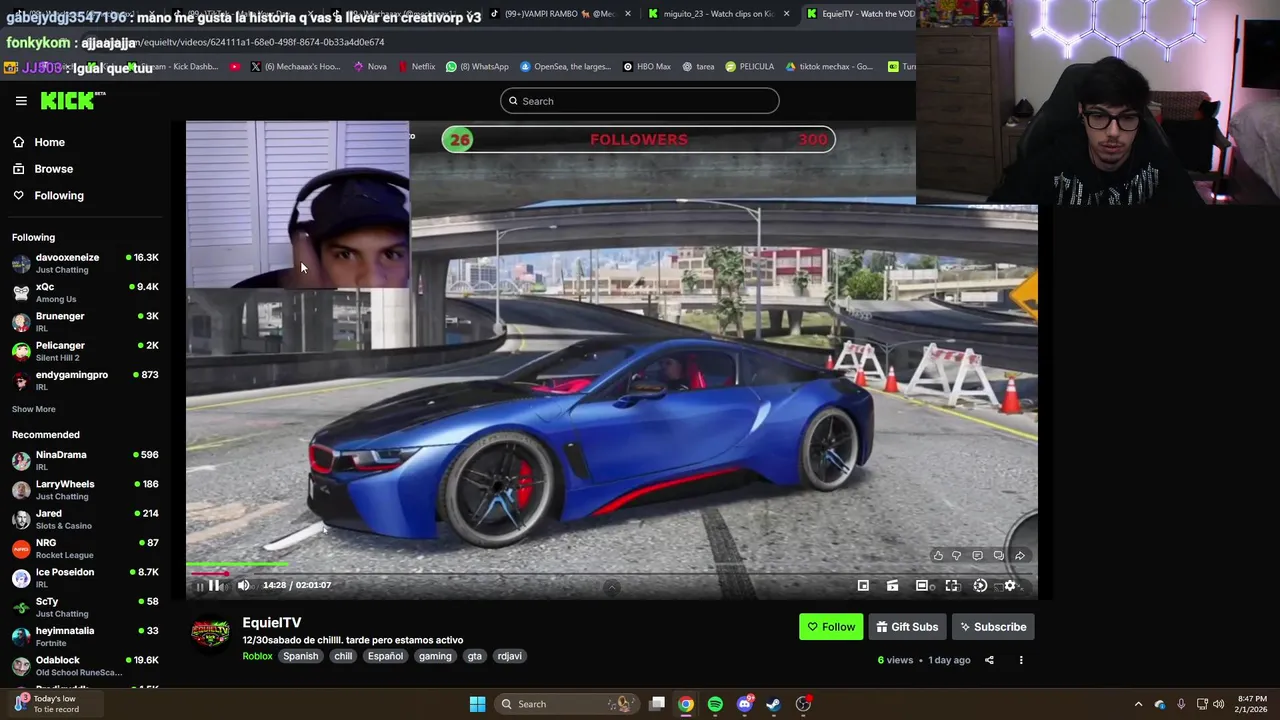
Task: Open Netflix bookmark
Action: pyautogui.click(x=417, y=67)
